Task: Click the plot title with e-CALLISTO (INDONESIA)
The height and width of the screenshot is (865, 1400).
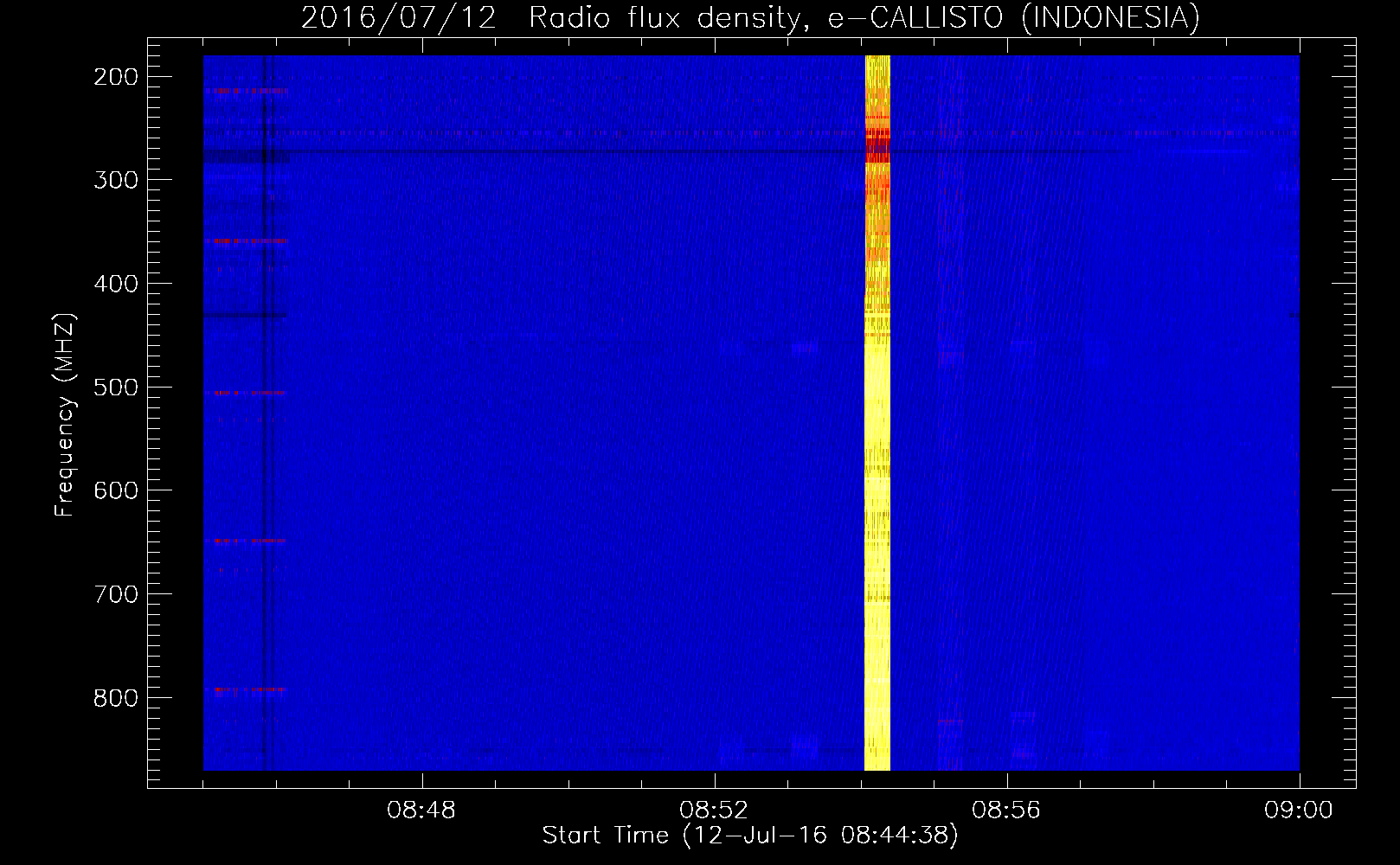Action: (750, 17)
